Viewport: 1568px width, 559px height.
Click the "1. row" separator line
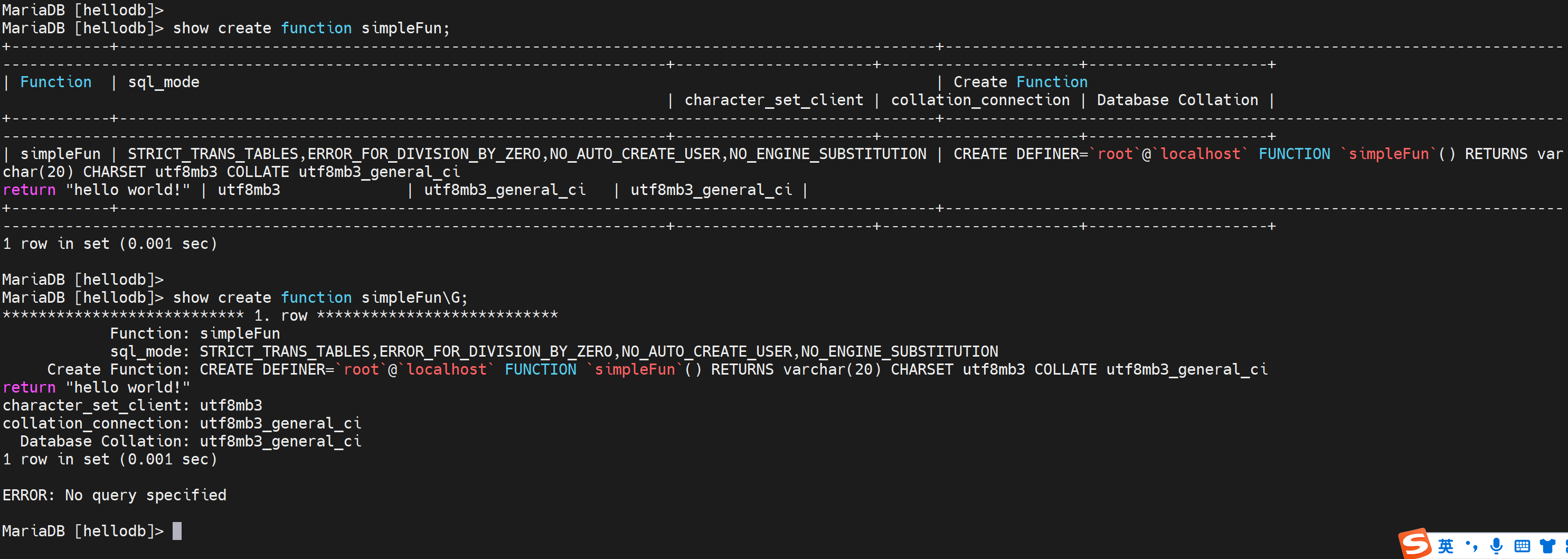281,315
